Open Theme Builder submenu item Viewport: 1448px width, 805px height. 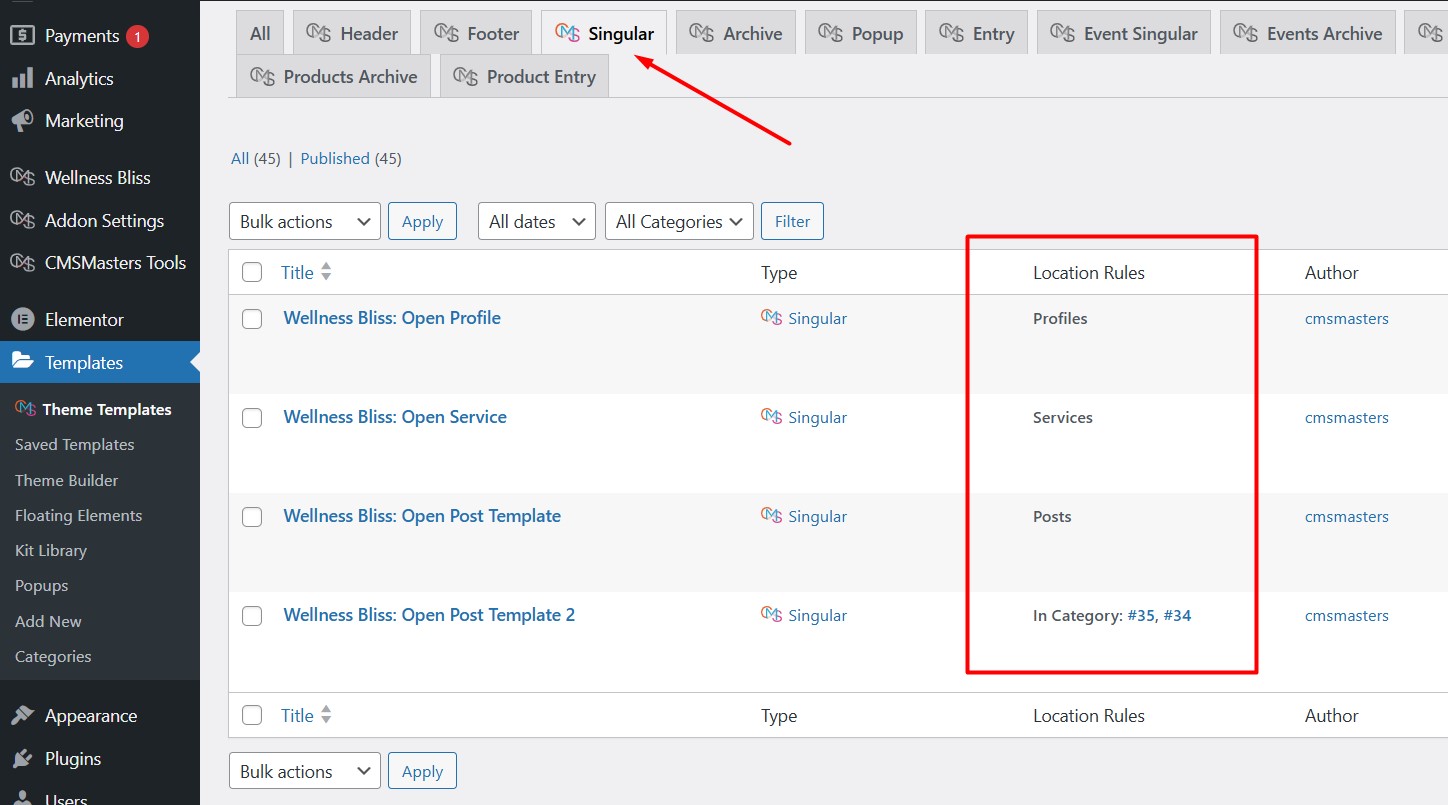click(67, 480)
